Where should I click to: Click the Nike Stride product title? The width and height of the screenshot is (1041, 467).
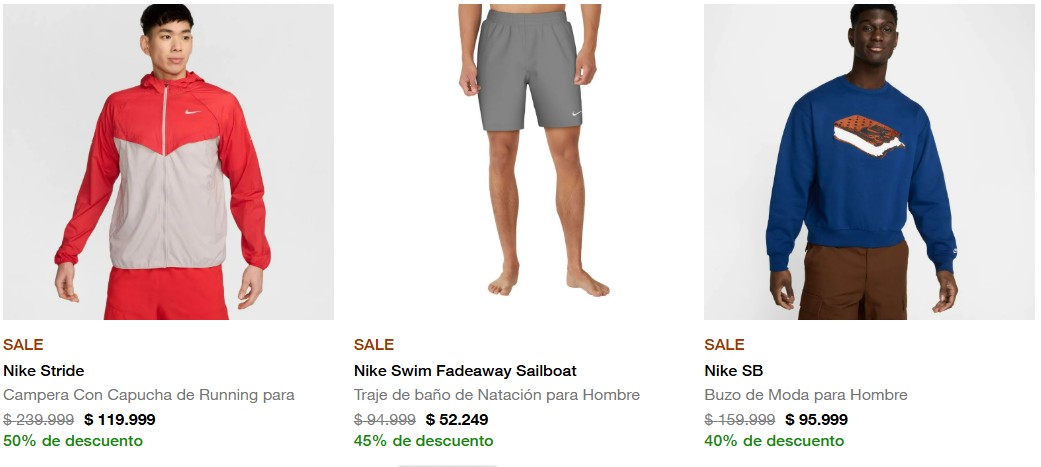tap(43, 371)
